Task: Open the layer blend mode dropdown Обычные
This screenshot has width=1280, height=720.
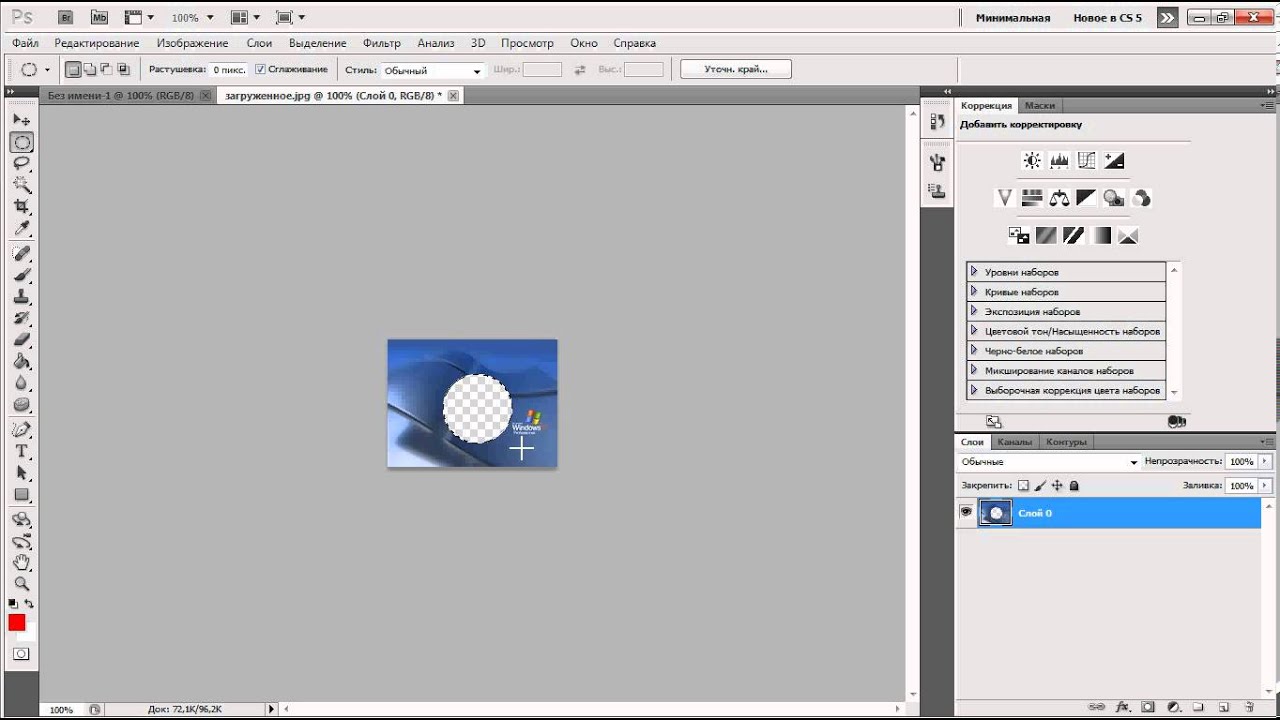Action: pyautogui.click(x=1049, y=462)
